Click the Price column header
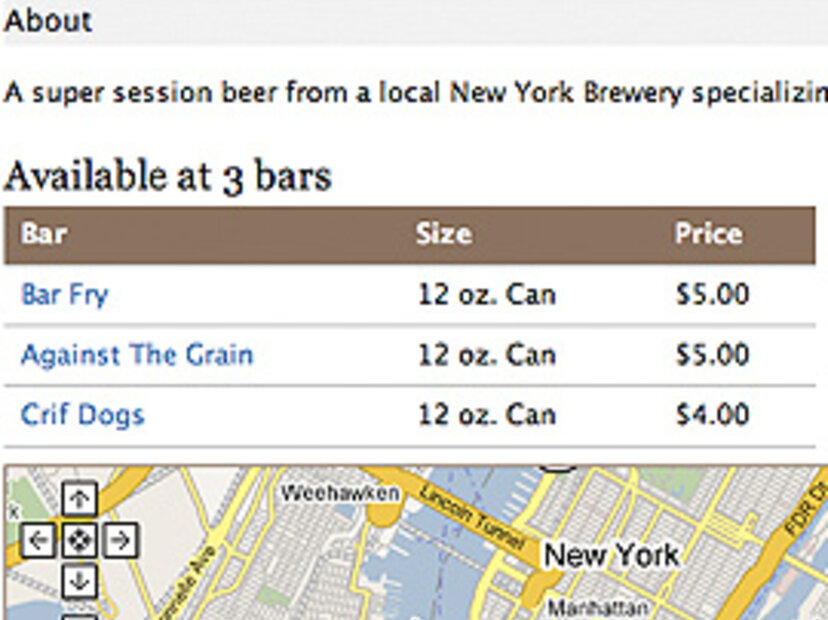828x620 pixels. 708,234
